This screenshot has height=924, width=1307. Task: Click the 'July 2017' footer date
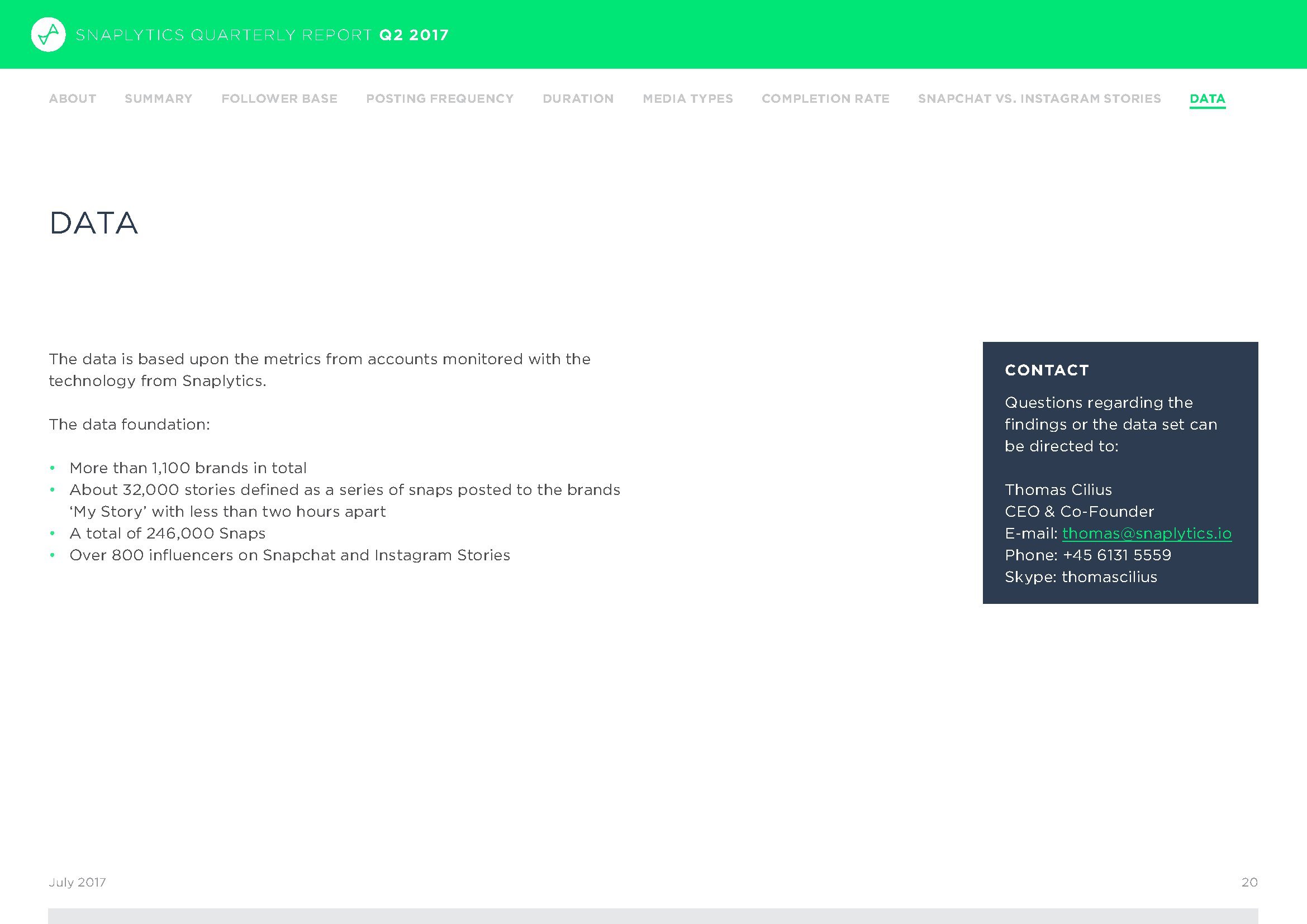(x=78, y=882)
